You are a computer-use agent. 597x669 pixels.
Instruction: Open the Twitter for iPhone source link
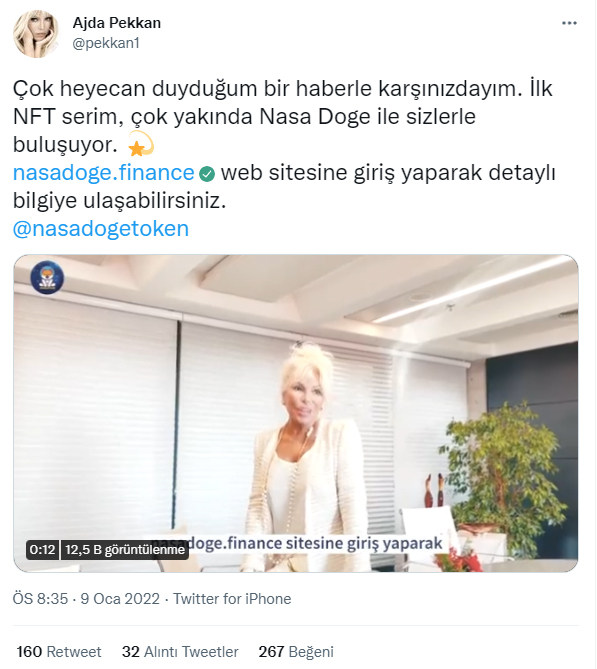(232, 599)
